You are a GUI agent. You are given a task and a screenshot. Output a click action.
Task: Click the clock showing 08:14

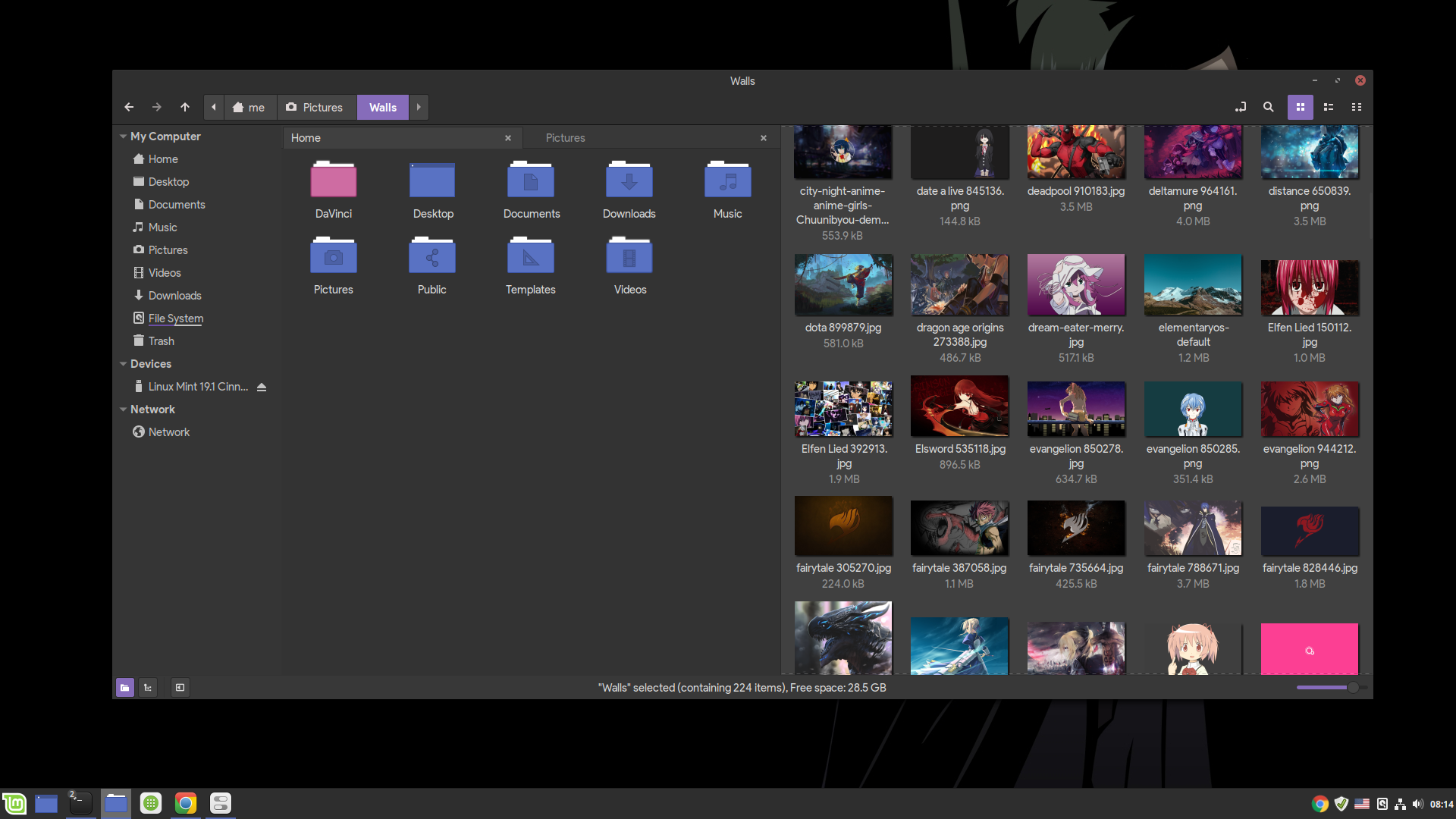tap(1442, 804)
